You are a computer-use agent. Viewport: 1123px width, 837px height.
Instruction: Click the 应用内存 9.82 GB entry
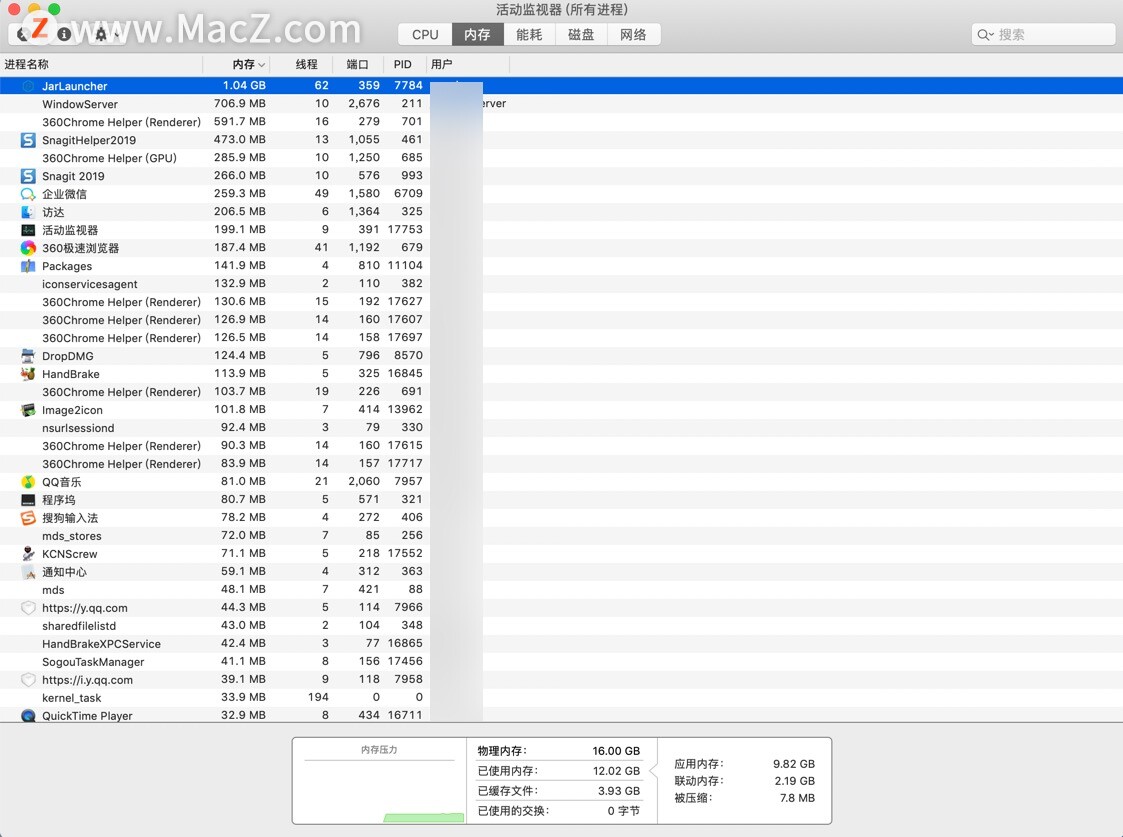(744, 764)
